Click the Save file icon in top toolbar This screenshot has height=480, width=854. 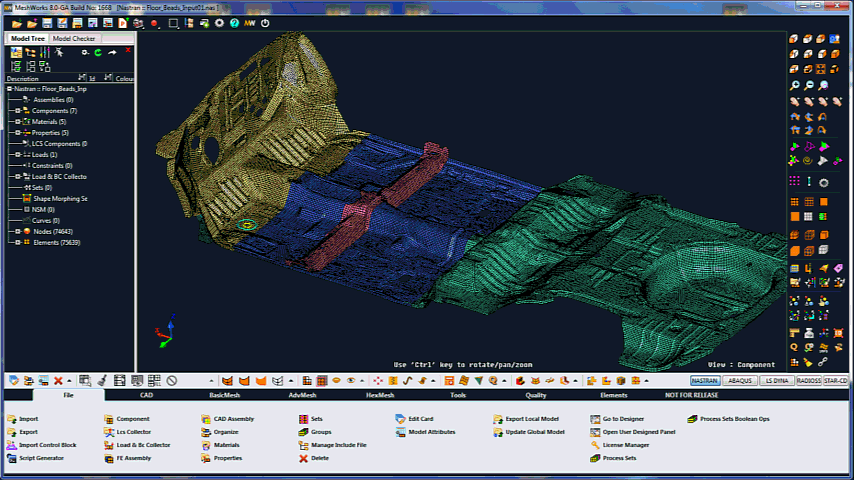point(45,22)
